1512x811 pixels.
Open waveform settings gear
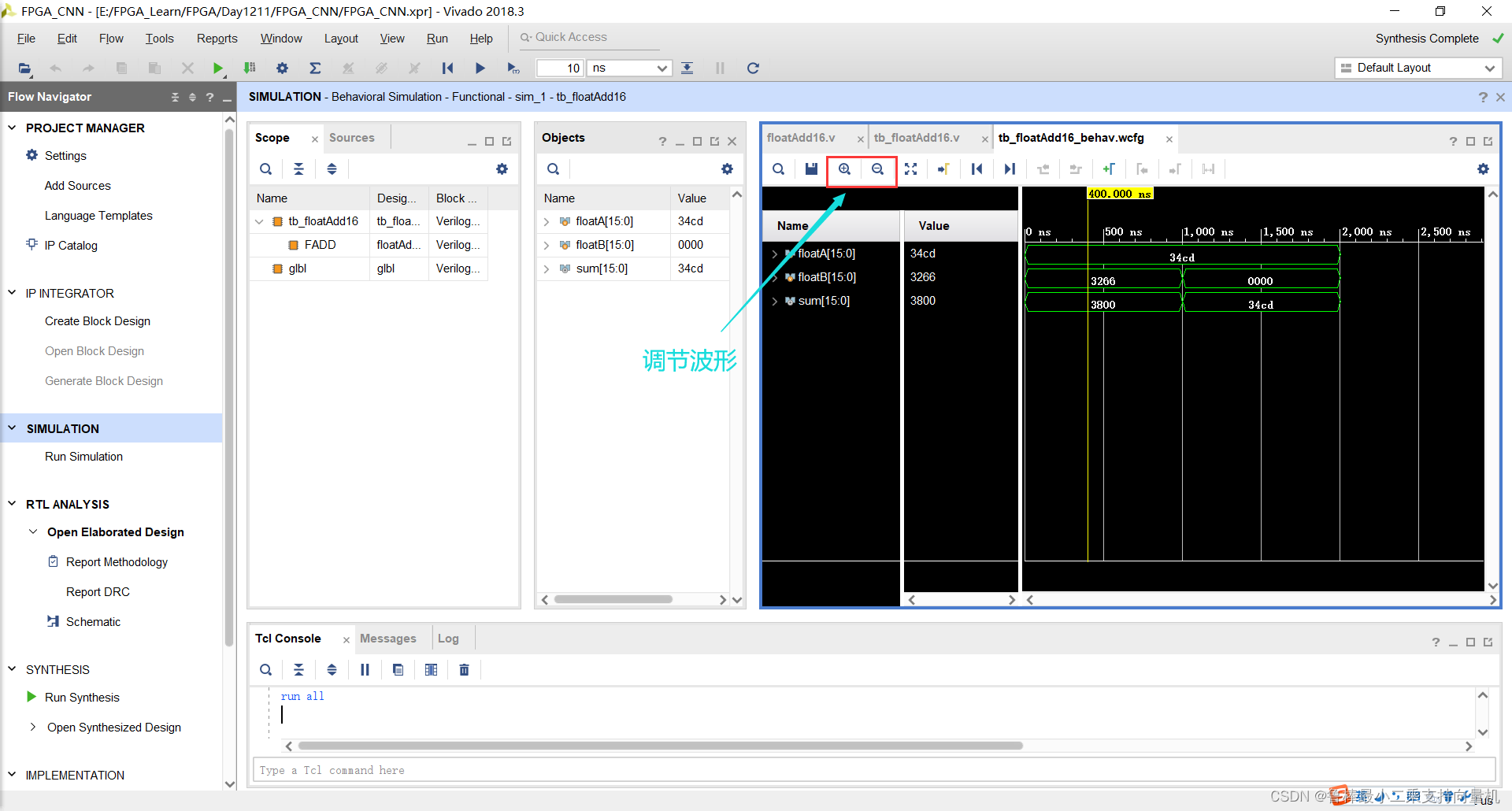1483,169
